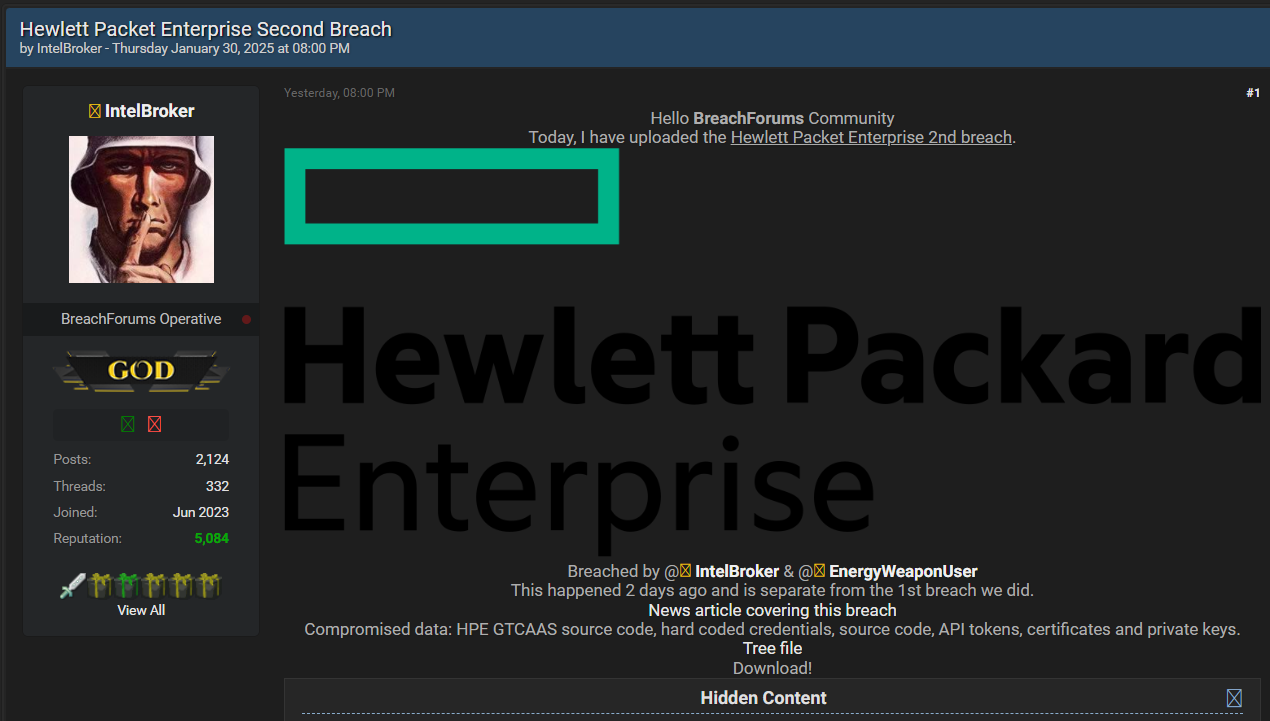Screen dimensions: 1270x721
Task: Click the Threads: label in user stats
Action: tap(79, 486)
